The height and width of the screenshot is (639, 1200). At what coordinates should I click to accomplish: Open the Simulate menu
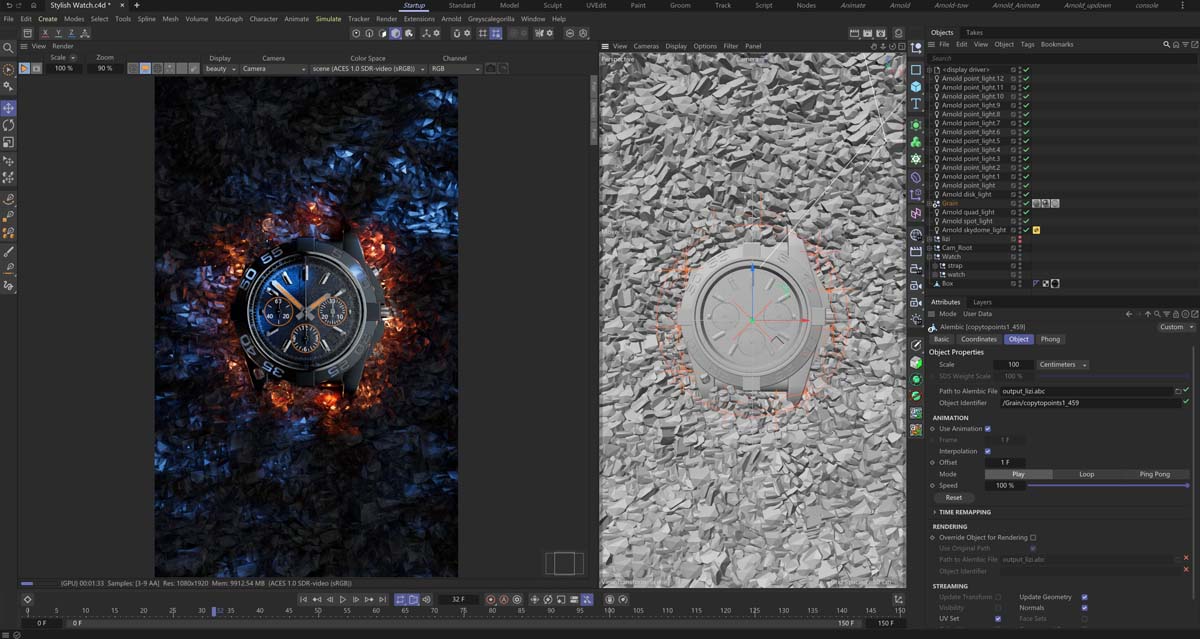[328, 19]
